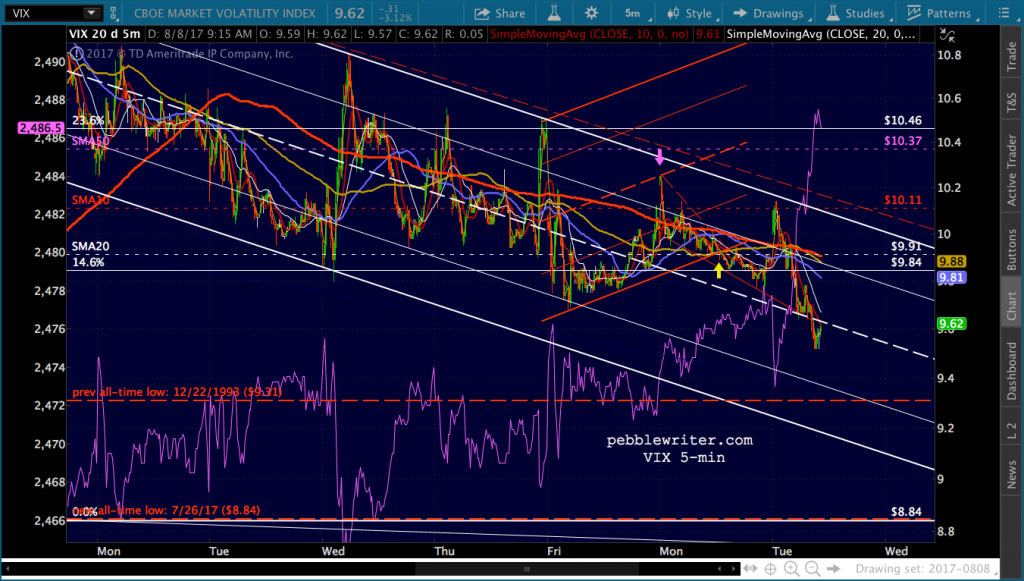The width and height of the screenshot is (1024, 581).
Task: Expand the Style menu
Action: point(689,13)
